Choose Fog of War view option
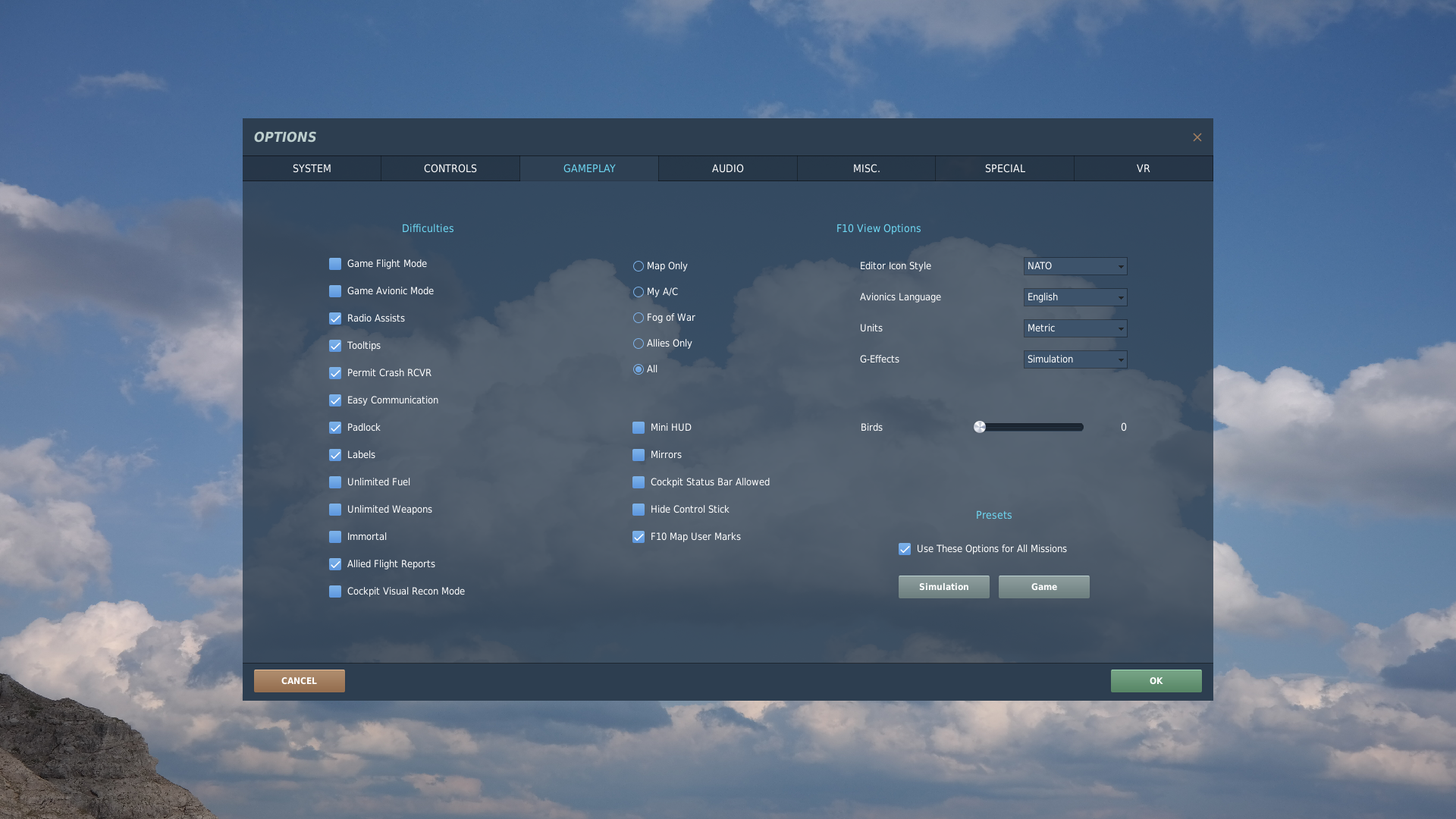 pos(639,318)
